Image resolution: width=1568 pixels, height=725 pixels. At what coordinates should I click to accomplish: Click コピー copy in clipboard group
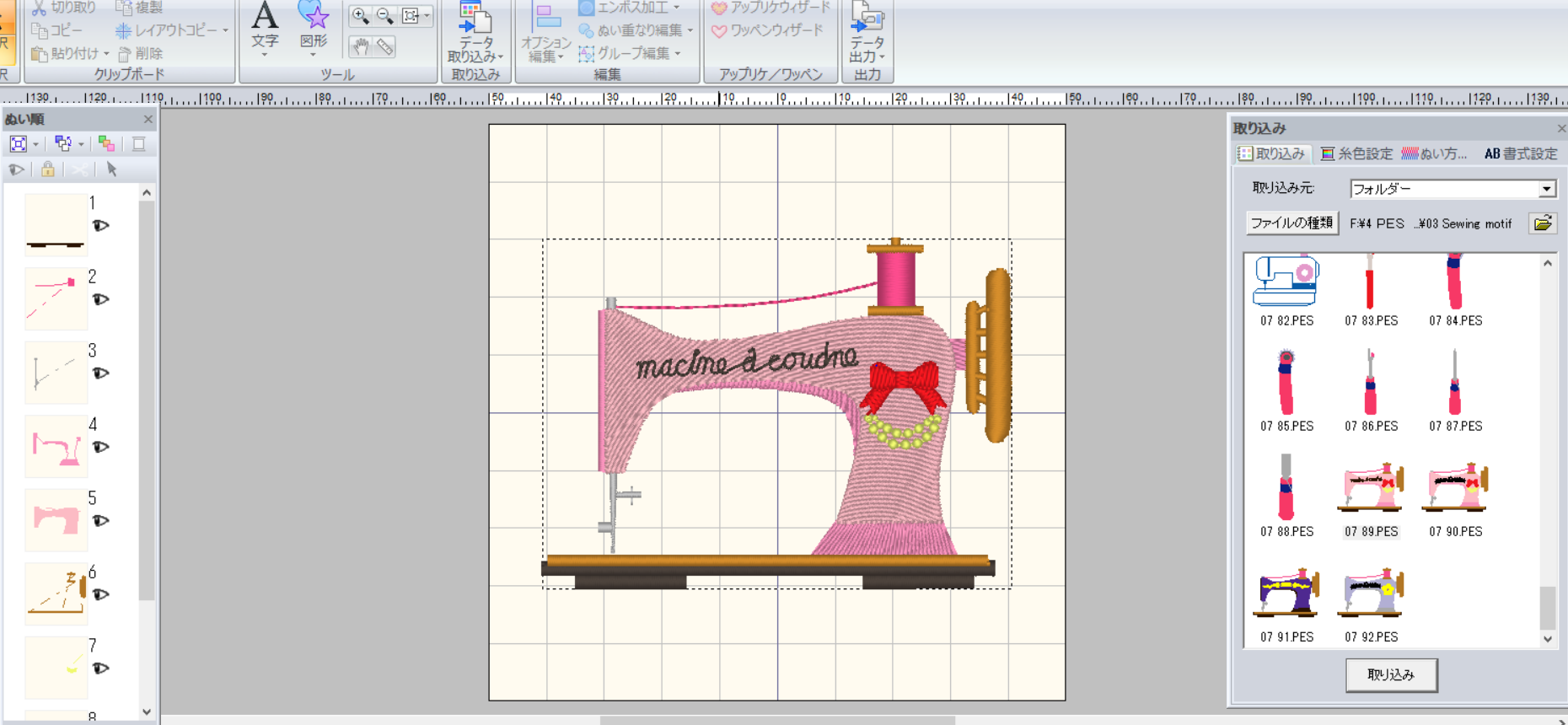56,30
